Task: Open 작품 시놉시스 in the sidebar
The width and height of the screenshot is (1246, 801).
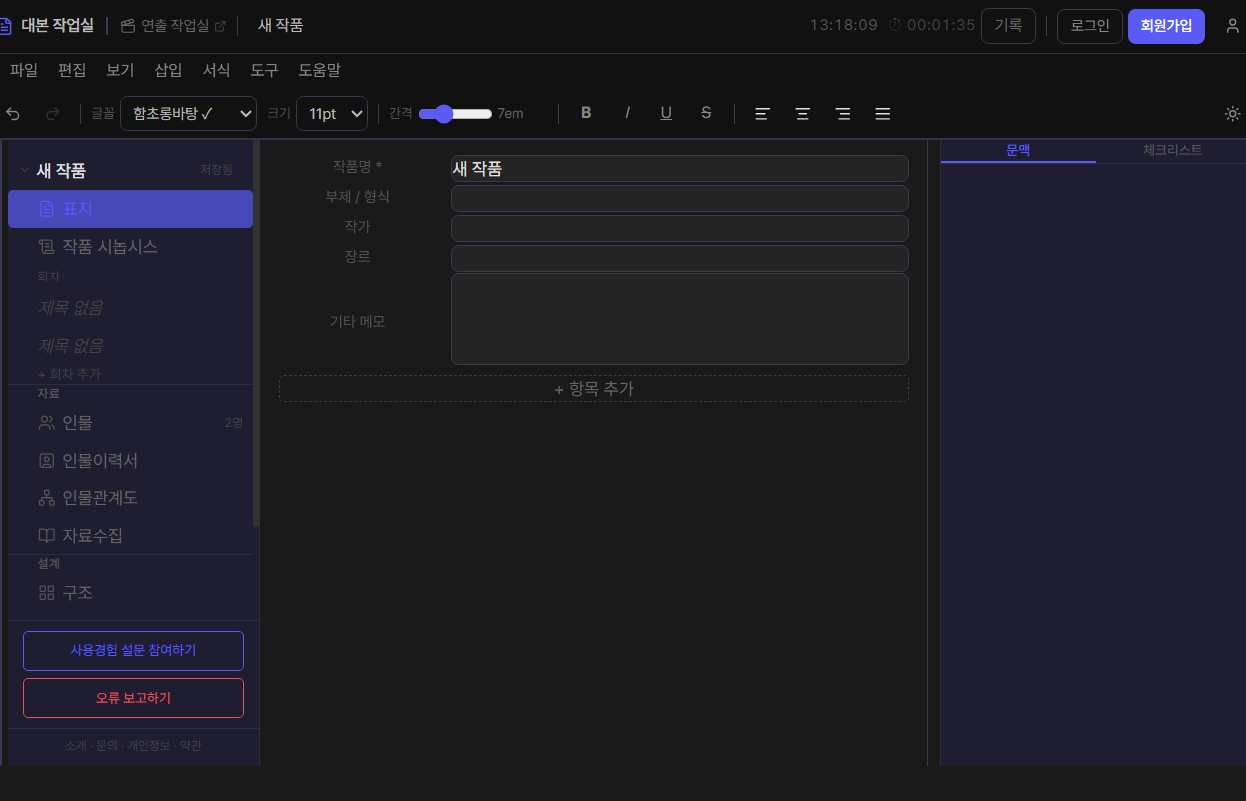Action: pos(130,246)
